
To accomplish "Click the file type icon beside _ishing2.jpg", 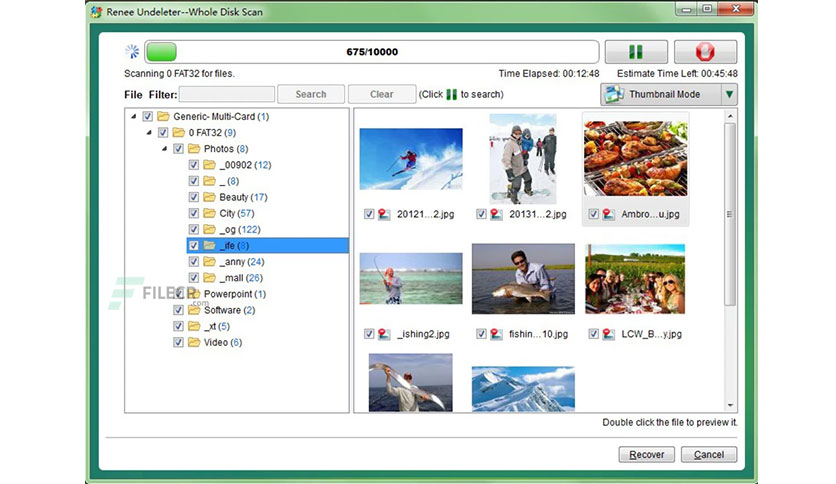I will click(x=384, y=334).
